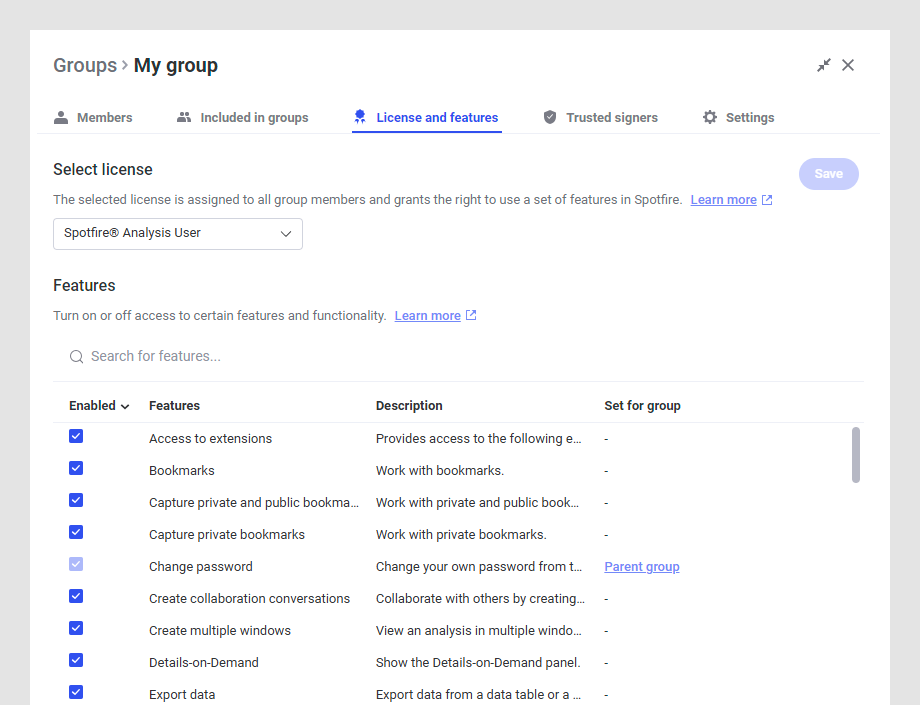The height and width of the screenshot is (705, 920).
Task: Toggle the Export data checkbox
Action: [76, 692]
